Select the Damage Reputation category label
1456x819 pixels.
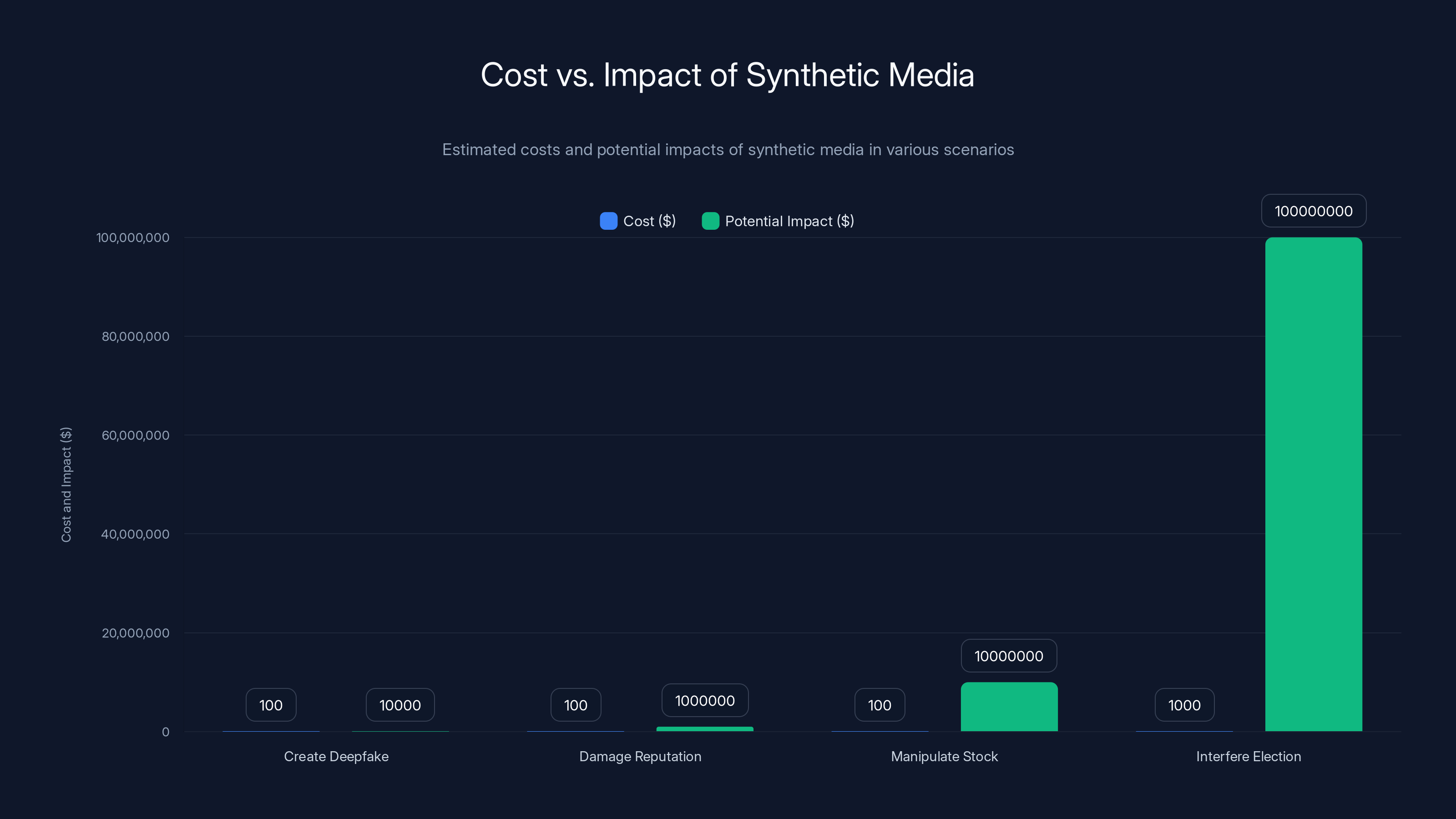[640, 756]
